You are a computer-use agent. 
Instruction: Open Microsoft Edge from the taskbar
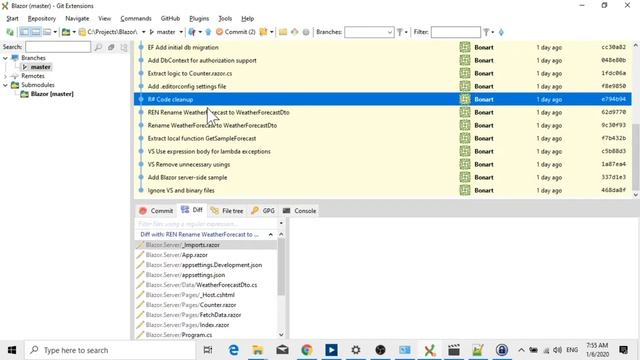pyautogui.click(x=233, y=350)
